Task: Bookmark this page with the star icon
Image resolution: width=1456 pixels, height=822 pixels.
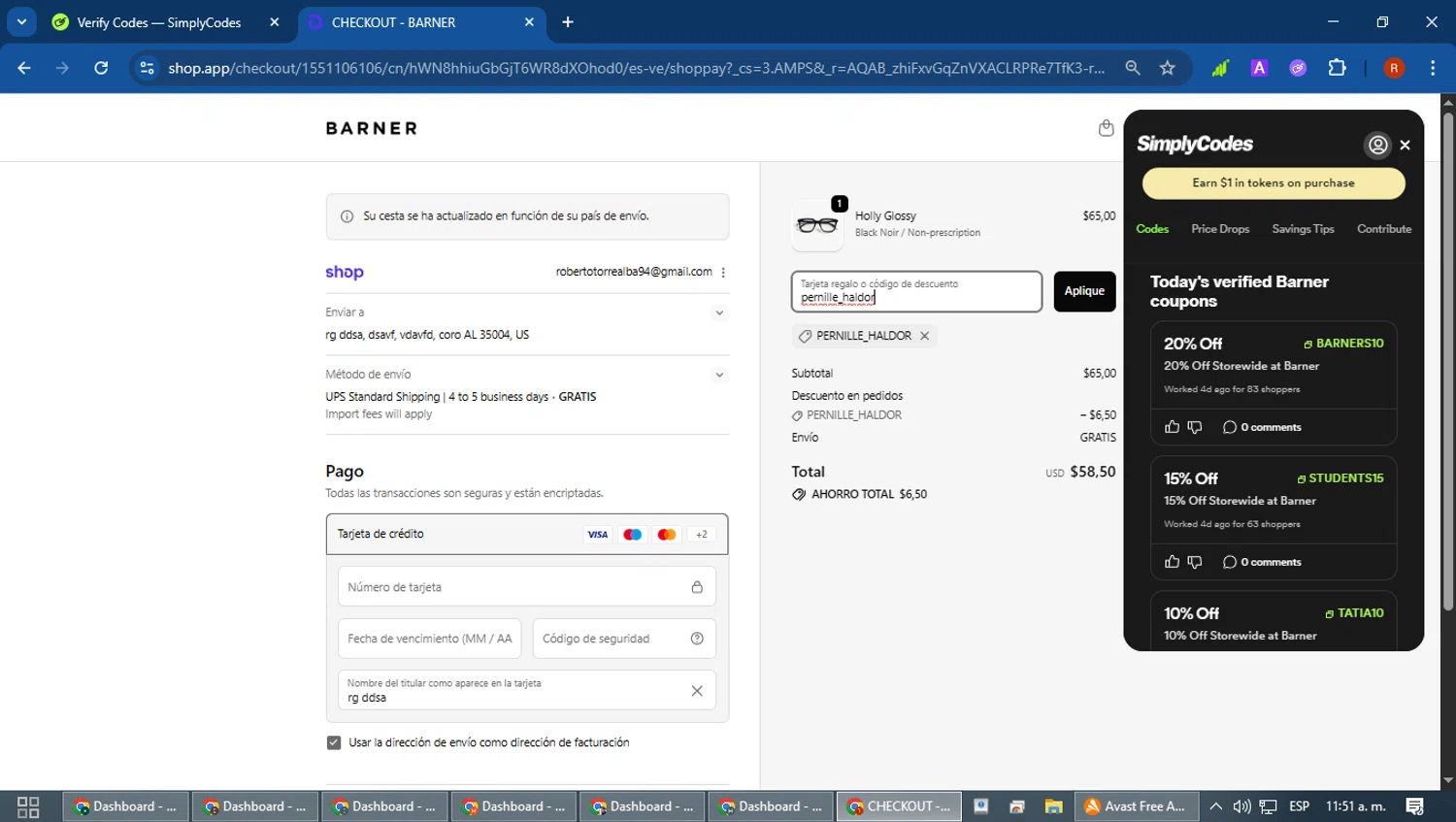Action: pos(1167,68)
